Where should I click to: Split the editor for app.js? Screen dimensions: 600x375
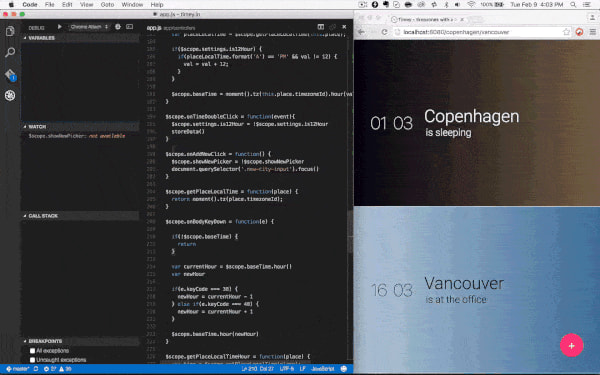[321, 27]
